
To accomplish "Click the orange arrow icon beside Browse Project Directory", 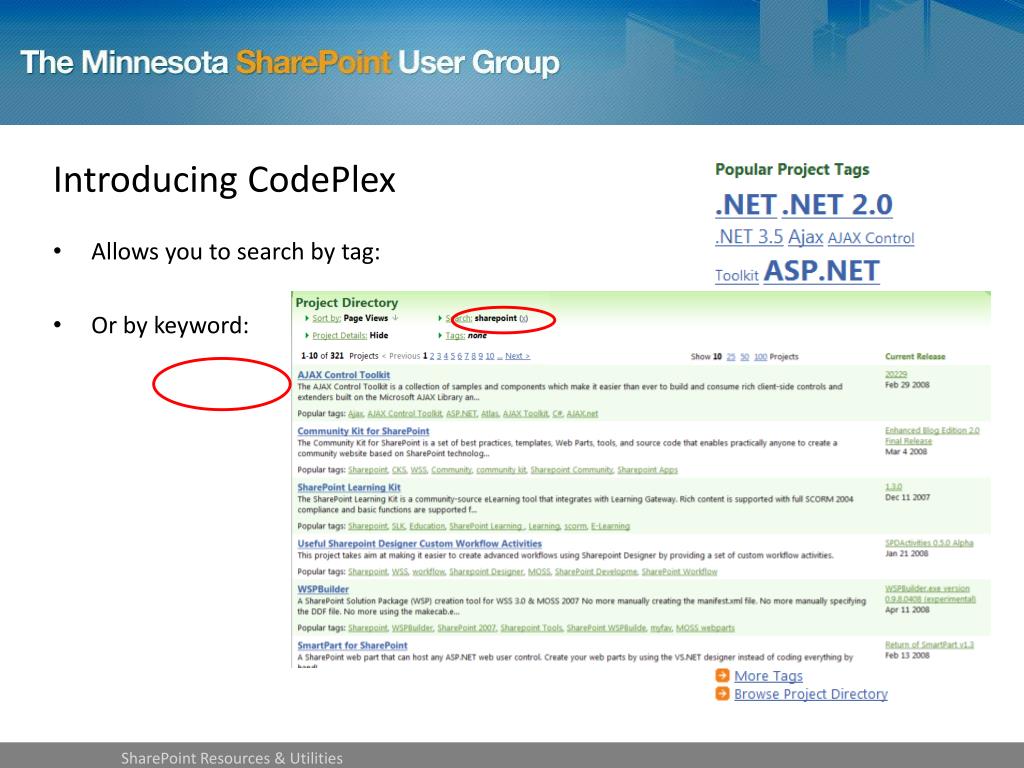I will coord(722,694).
